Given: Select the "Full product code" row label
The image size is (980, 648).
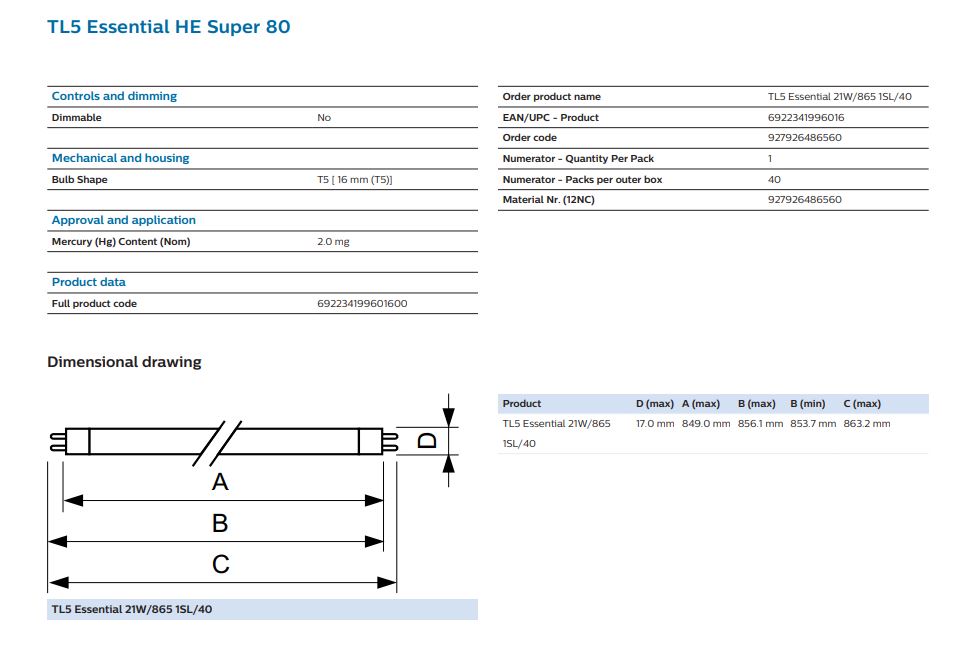Looking at the screenshot, I should [94, 304].
